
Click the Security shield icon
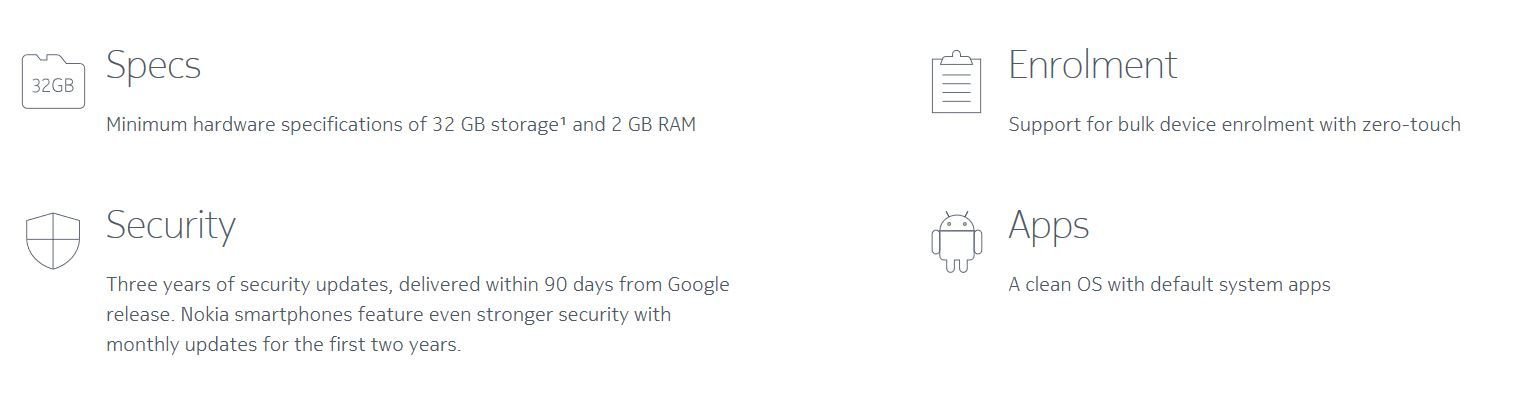(x=52, y=240)
